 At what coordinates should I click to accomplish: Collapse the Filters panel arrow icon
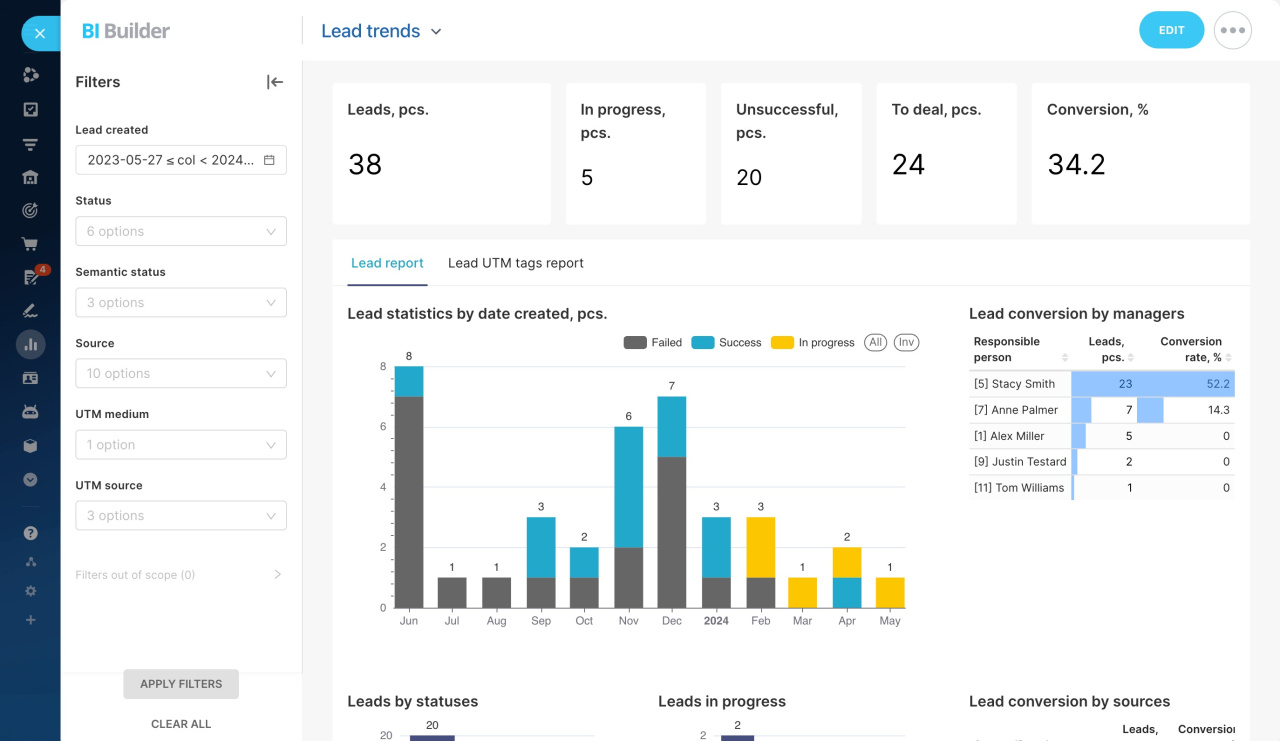(274, 82)
